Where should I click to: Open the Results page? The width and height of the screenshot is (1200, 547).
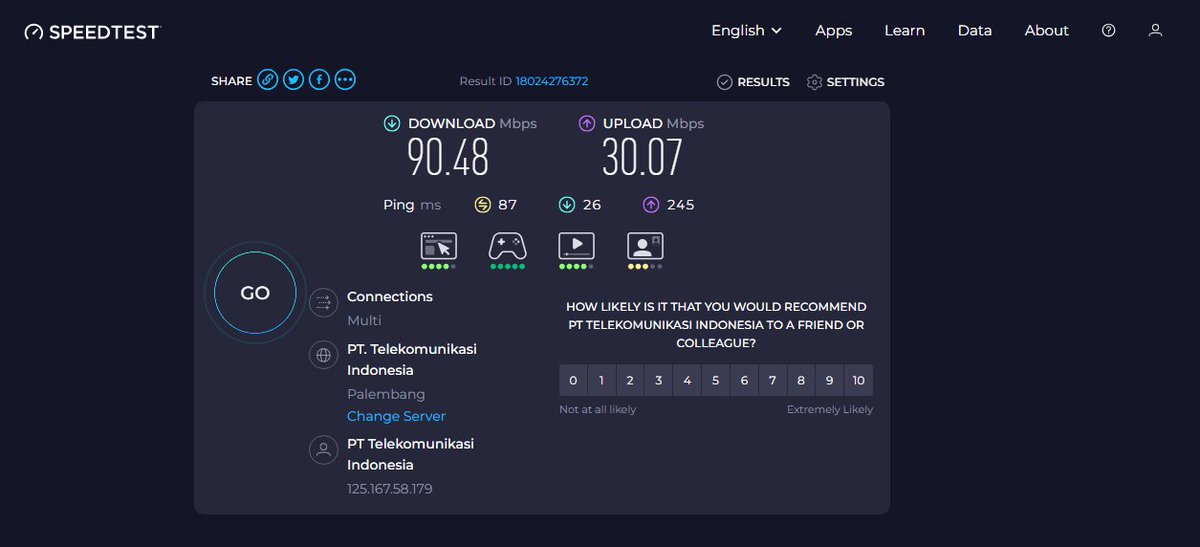(x=753, y=82)
